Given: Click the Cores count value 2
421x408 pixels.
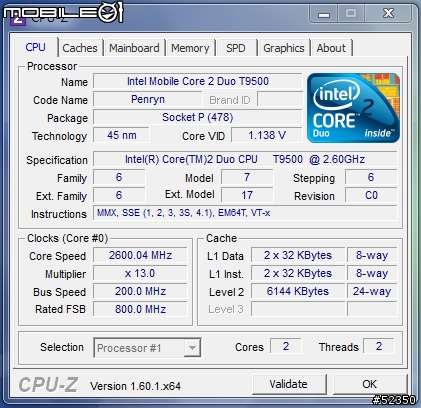Looking at the screenshot, I should coord(286,346).
